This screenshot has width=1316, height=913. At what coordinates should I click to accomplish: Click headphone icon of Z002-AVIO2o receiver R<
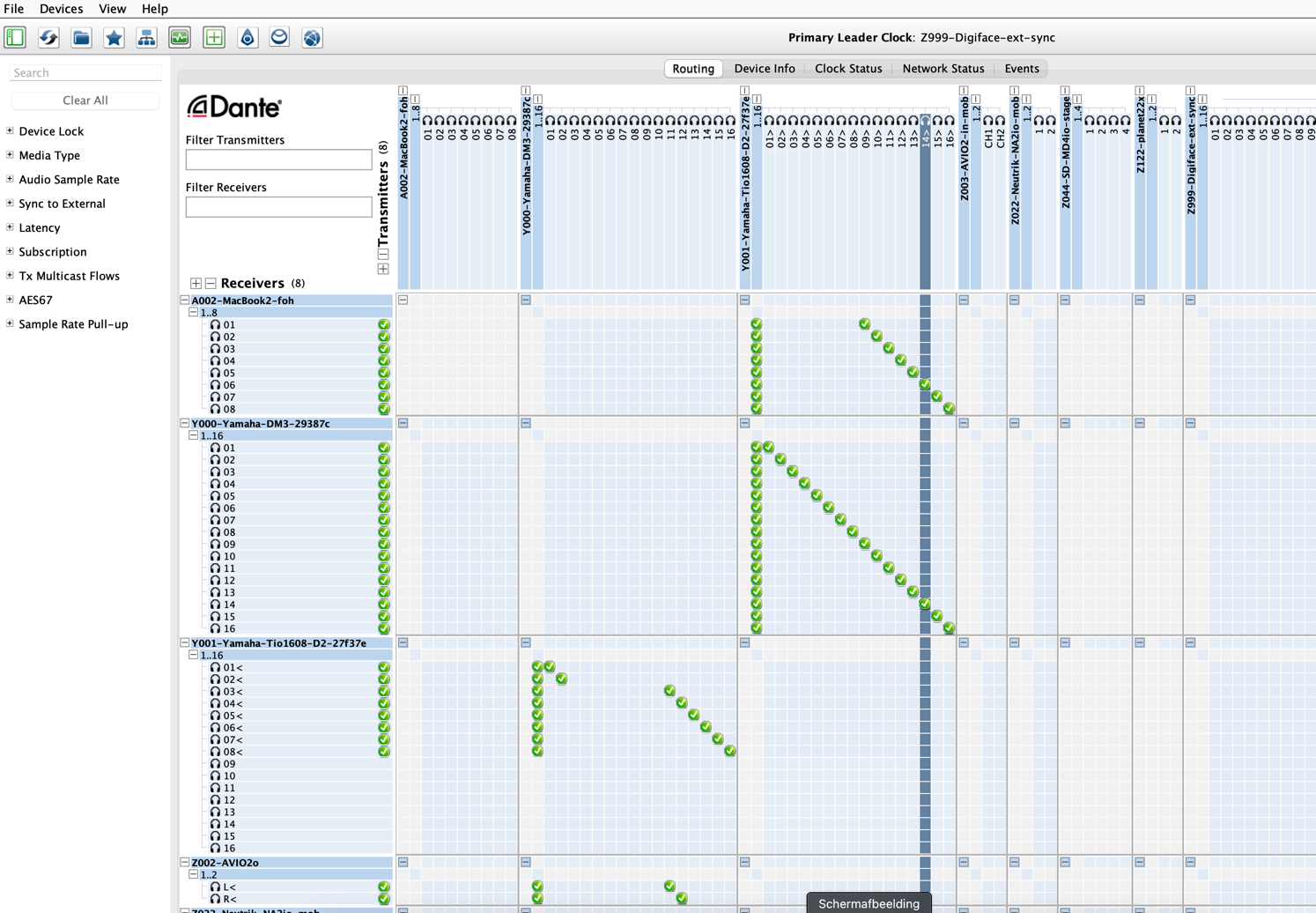coord(215,899)
